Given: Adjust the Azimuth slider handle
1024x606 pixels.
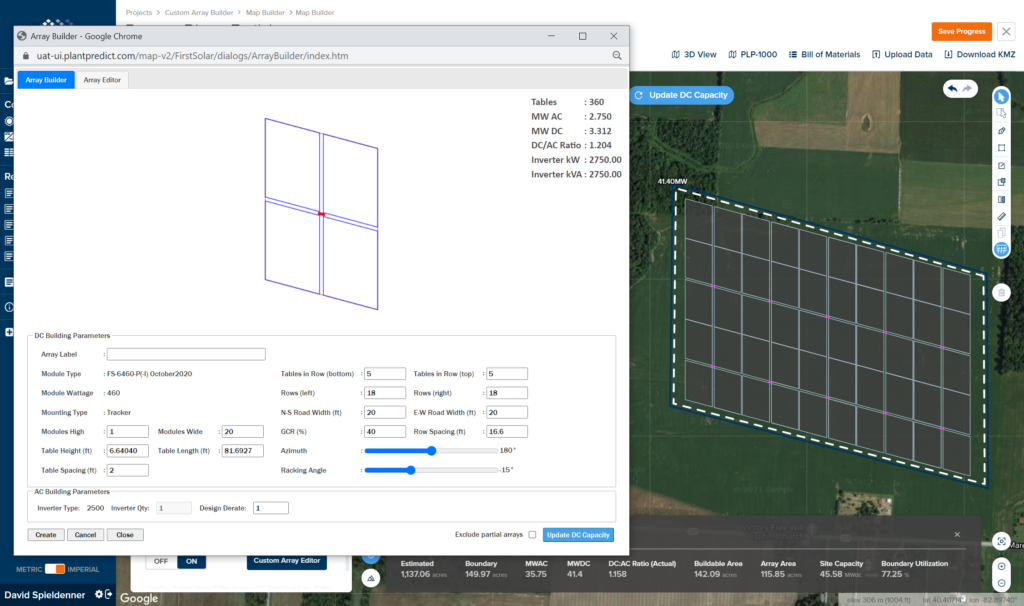Looking at the screenshot, I should (x=432, y=451).
